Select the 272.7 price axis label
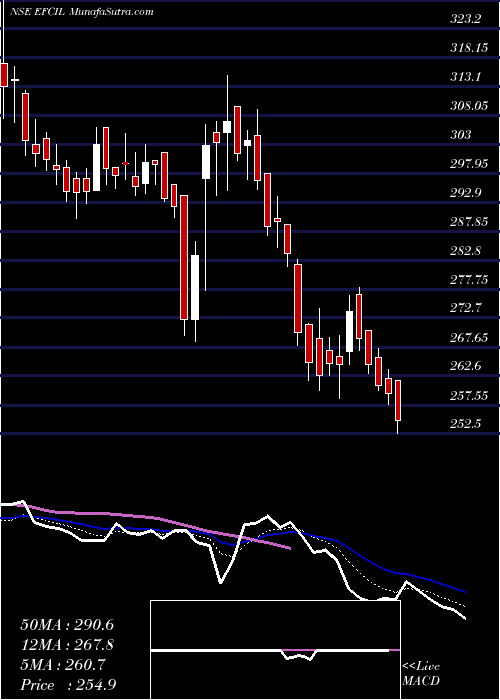The width and height of the screenshot is (500, 700). pyautogui.click(x=465, y=308)
